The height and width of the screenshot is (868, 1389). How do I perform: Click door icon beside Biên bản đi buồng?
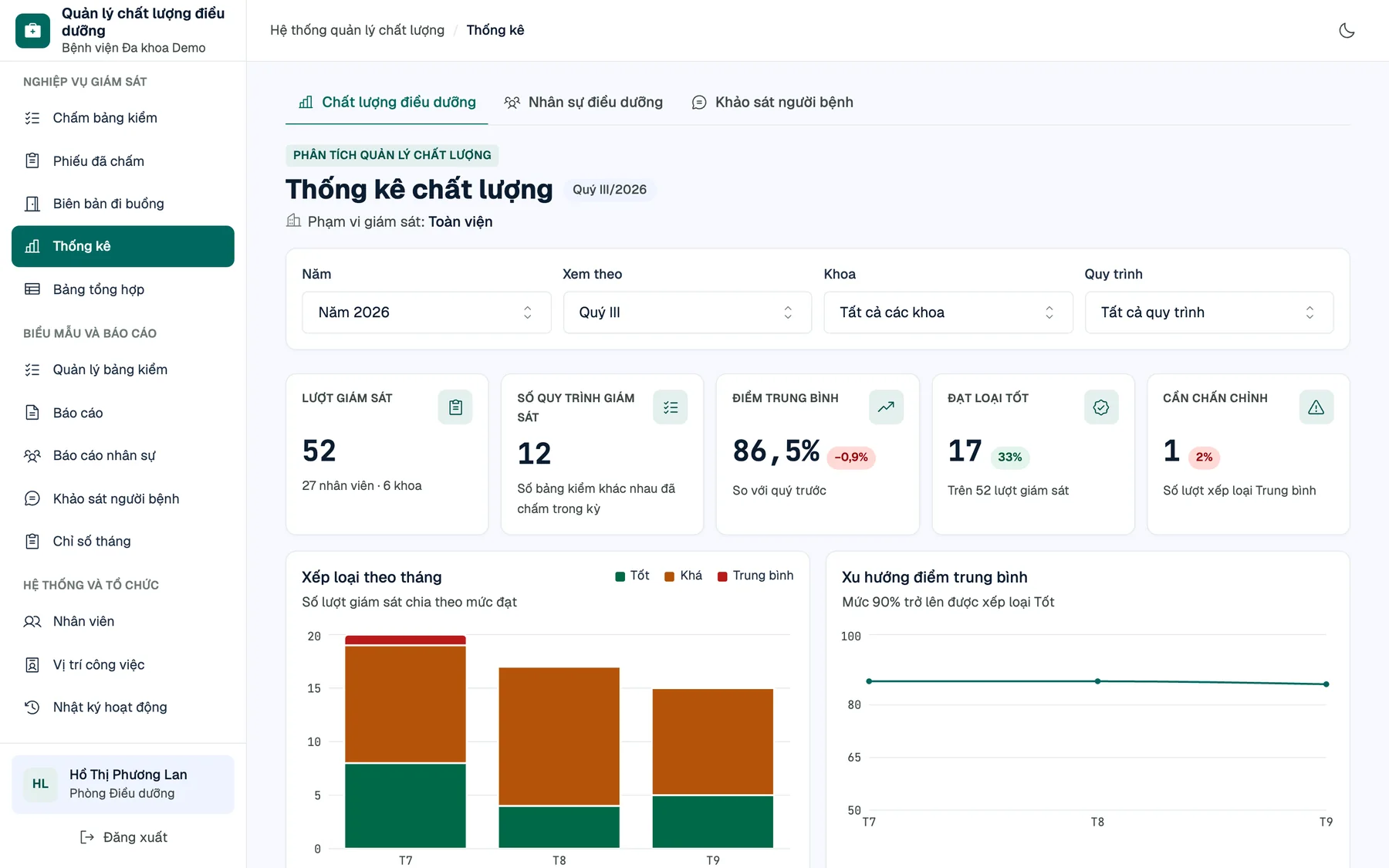coord(32,204)
